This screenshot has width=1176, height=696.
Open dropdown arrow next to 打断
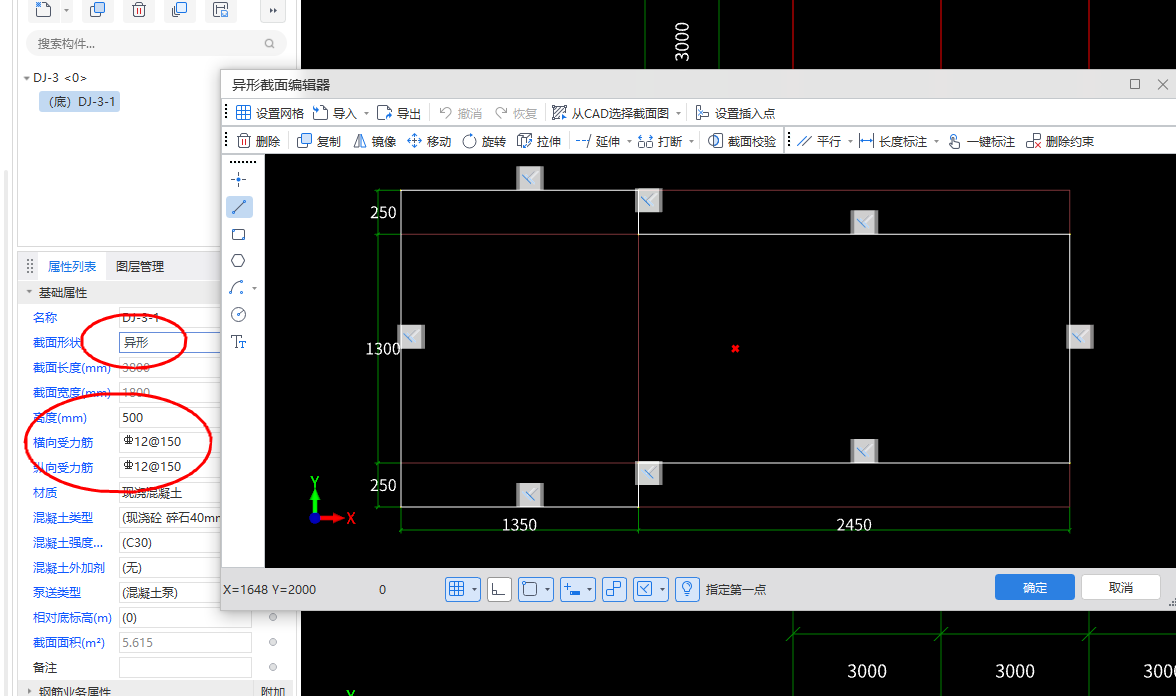tap(692, 141)
